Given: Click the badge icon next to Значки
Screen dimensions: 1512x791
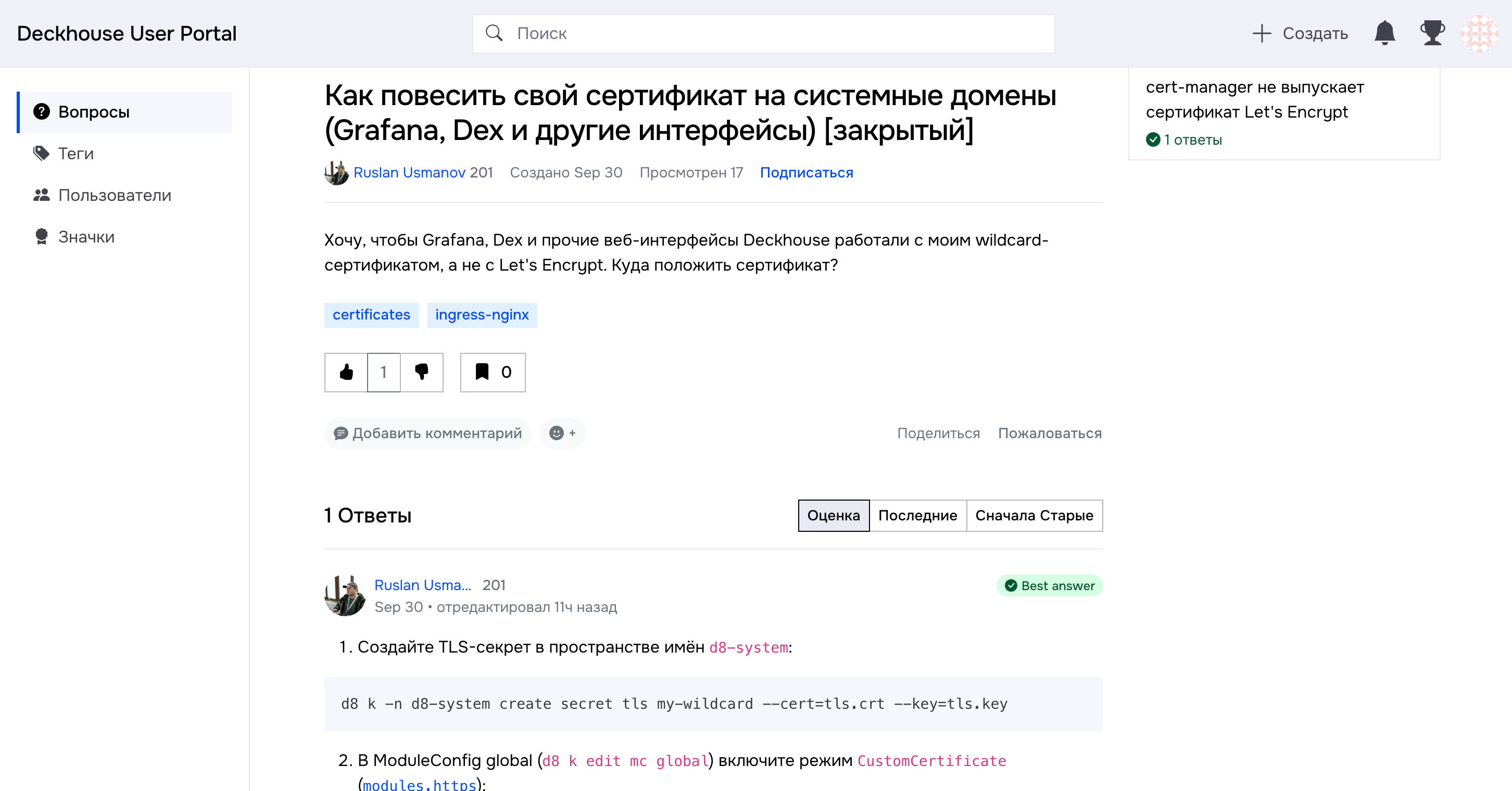Looking at the screenshot, I should (41, 236).
